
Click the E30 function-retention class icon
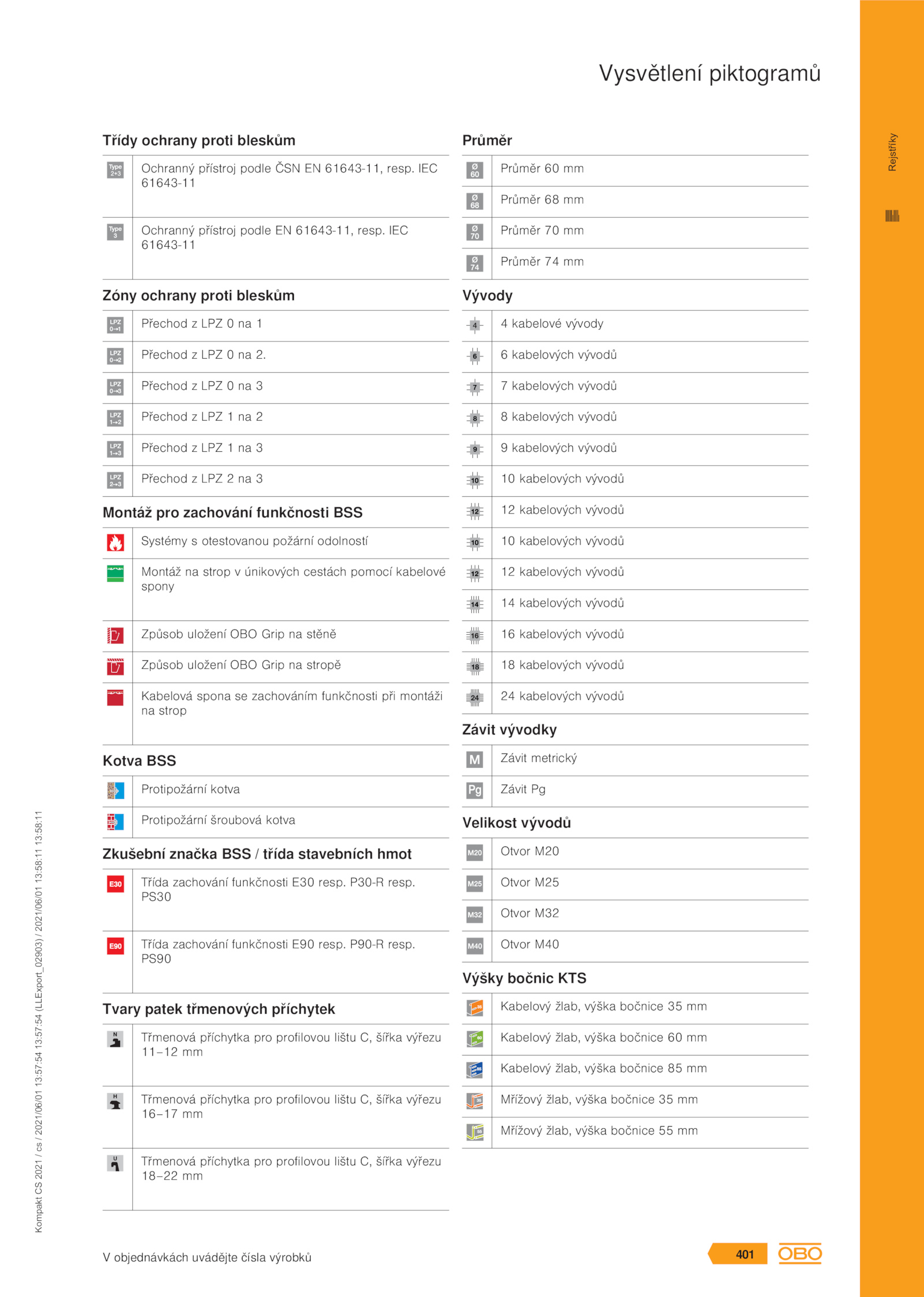[115, 884]
